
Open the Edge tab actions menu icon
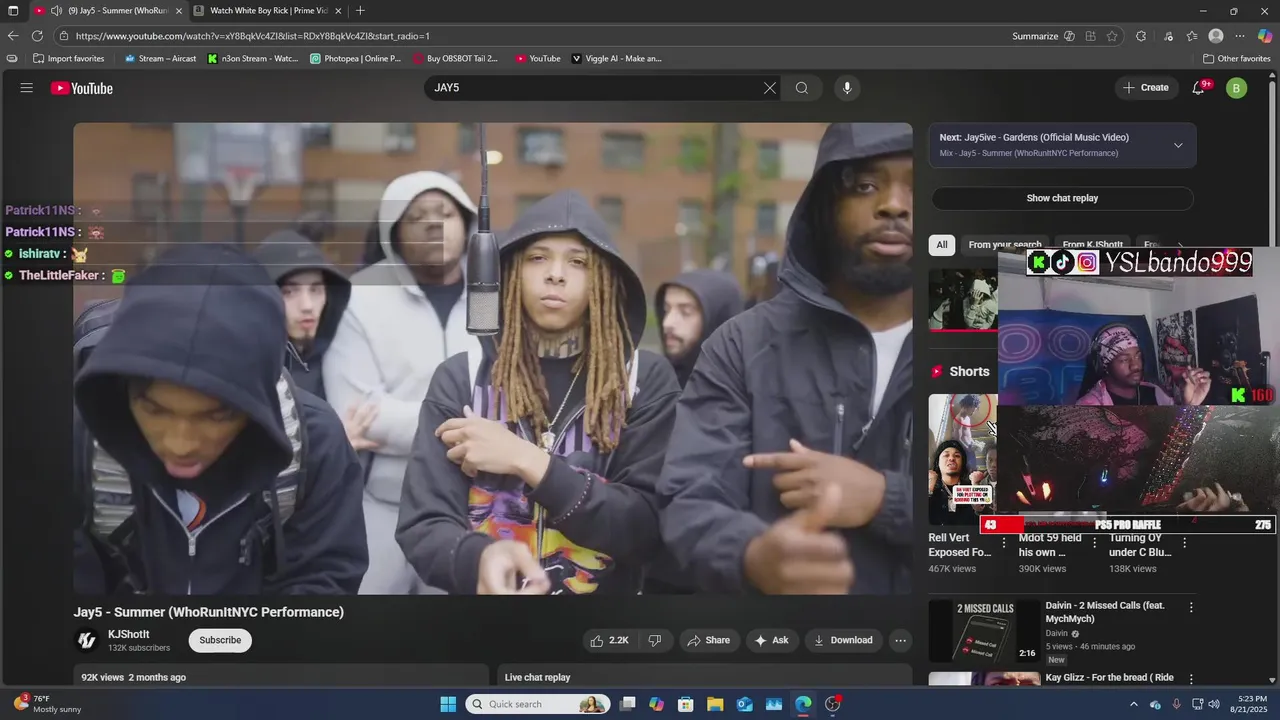[13, 10]
